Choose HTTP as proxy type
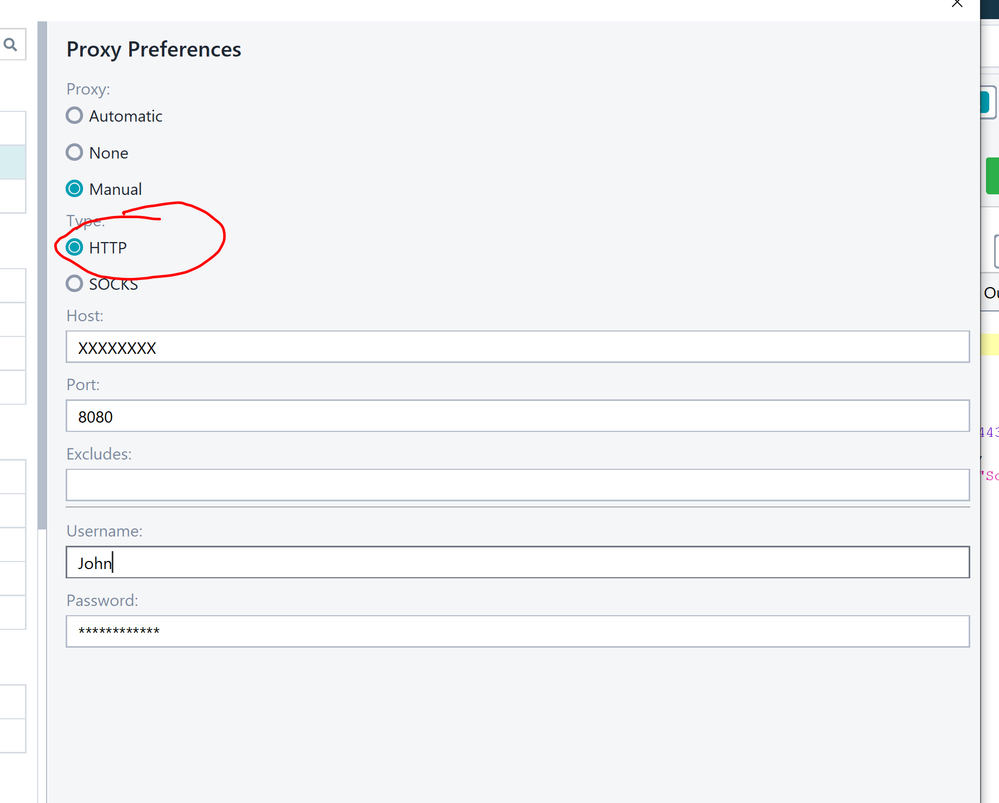The width and height of the screenshot is (999, 803). pos(75,247)
